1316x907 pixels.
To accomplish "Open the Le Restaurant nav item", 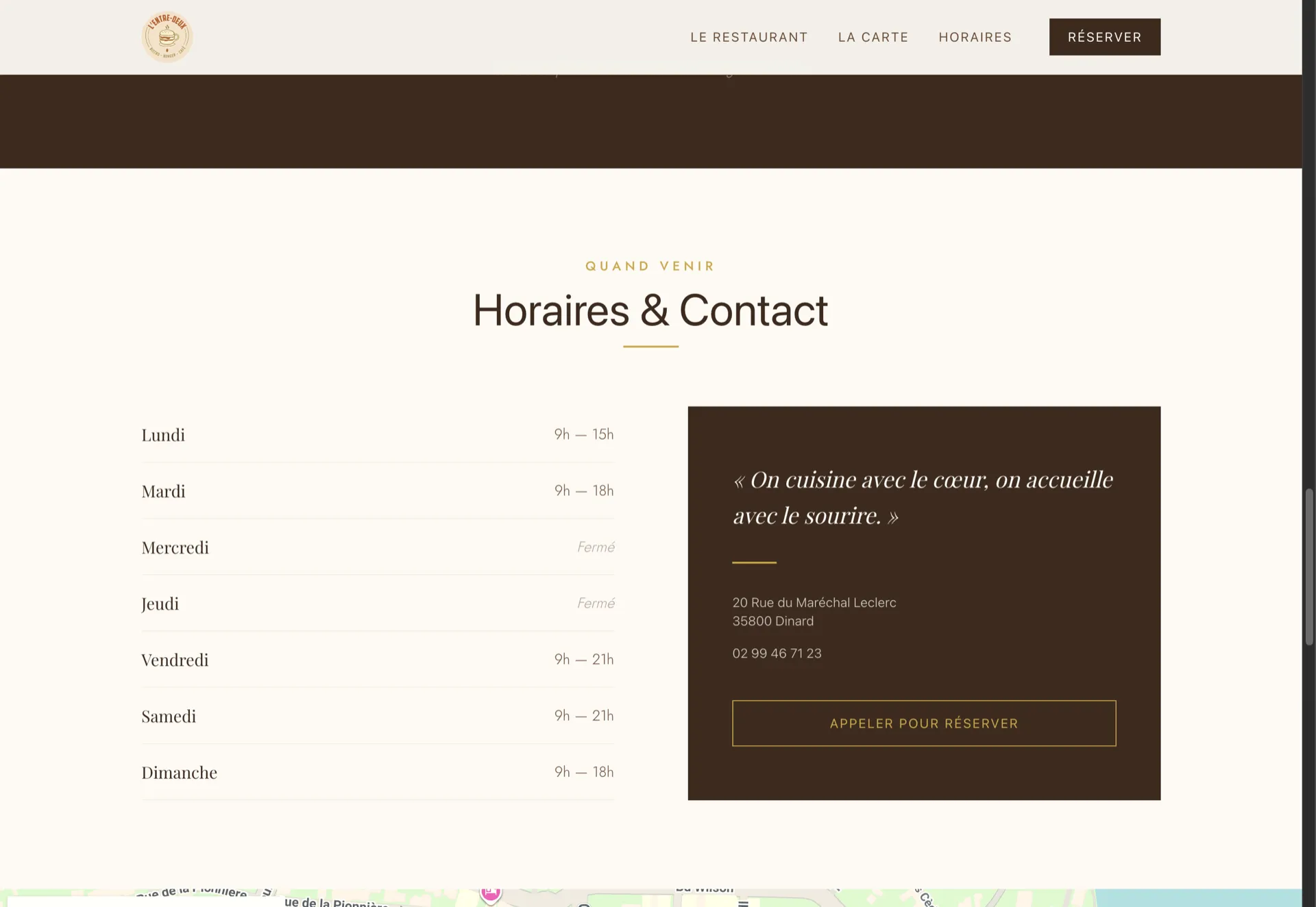I will click(748, 37).
